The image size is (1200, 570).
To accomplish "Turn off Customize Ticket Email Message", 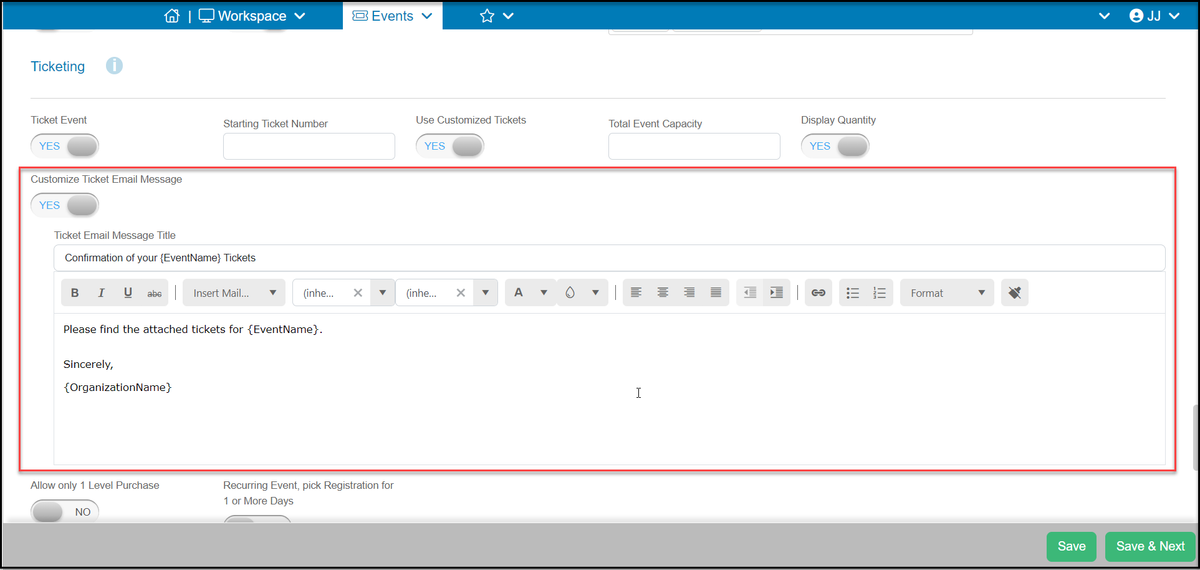I will [65, 205].
